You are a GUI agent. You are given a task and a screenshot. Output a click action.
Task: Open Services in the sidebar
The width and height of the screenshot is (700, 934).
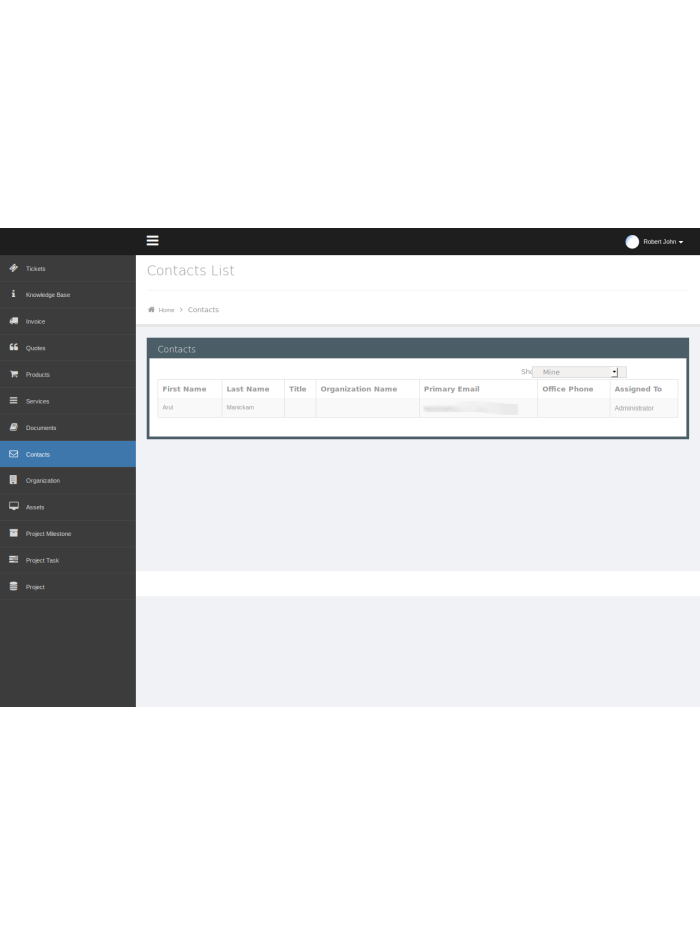(37, 401)
